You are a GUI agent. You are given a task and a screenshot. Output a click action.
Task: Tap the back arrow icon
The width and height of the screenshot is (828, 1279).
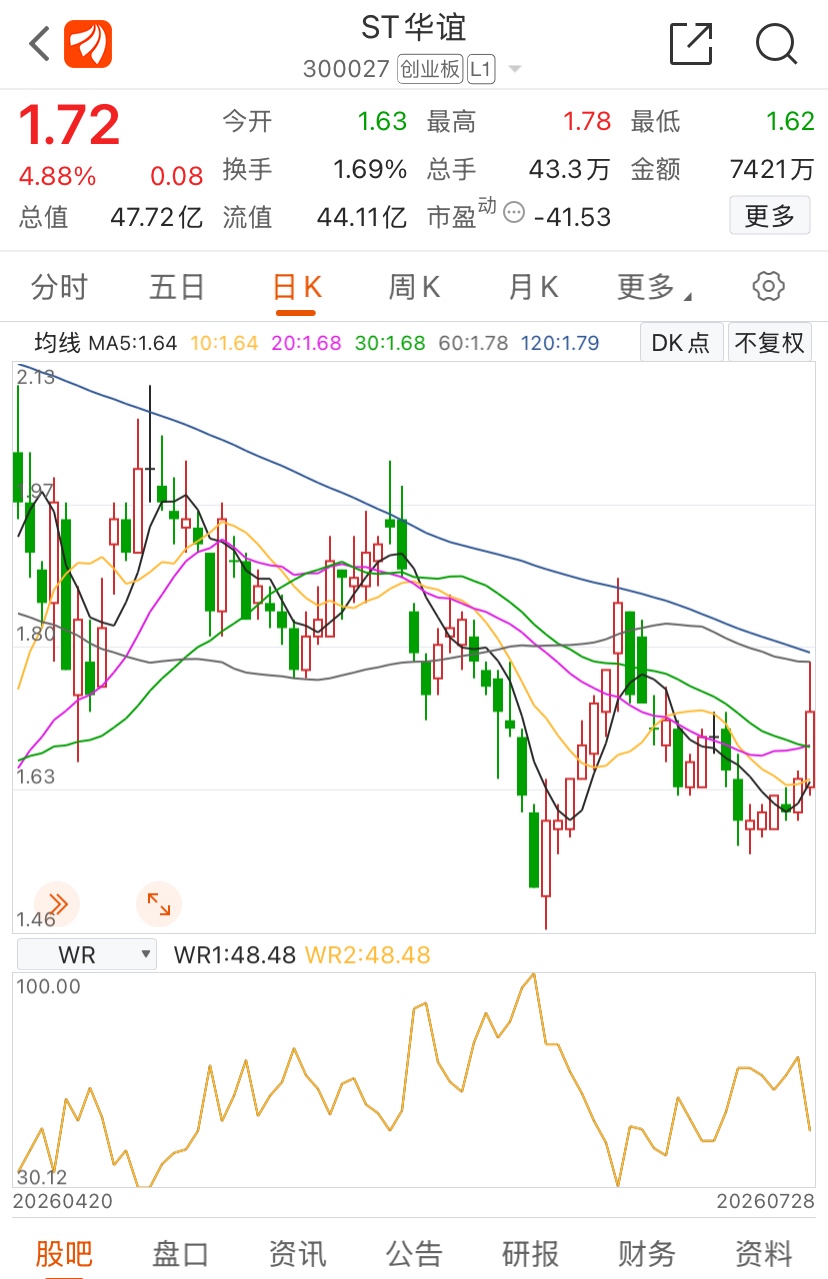(x=39, y=44)
